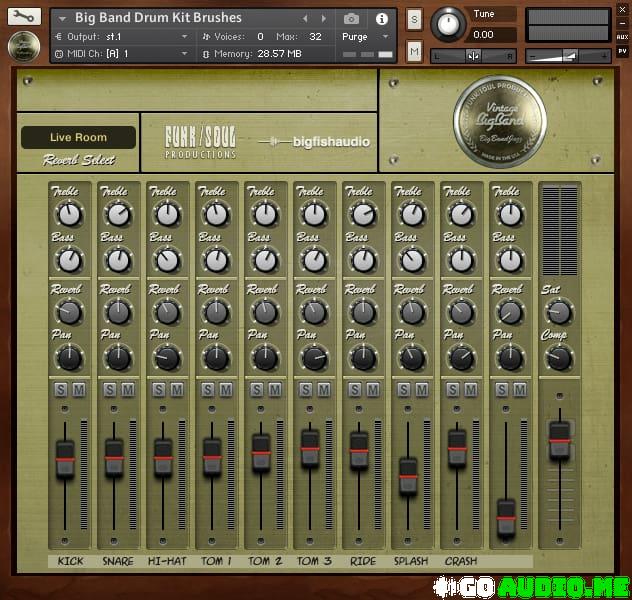632x600 pixels.
Task: Click the Snare channel Reverb knob
Action: coord(118,312)
